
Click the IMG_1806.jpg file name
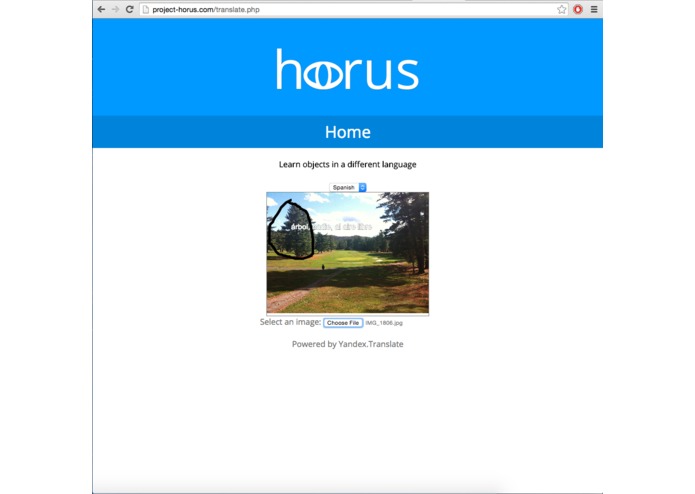click(384, 323)
